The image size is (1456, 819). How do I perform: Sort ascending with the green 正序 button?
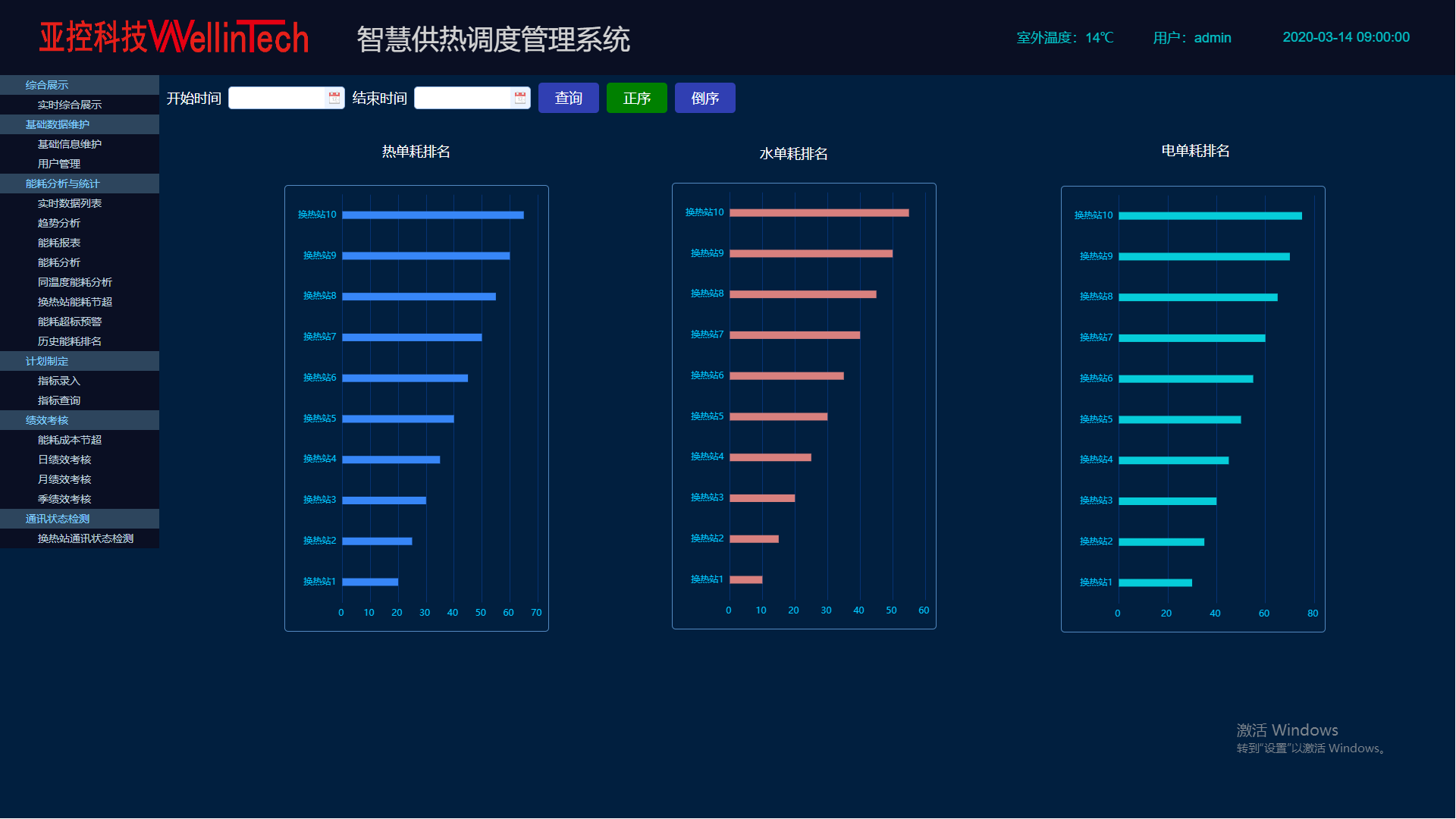tap(637, 98)
